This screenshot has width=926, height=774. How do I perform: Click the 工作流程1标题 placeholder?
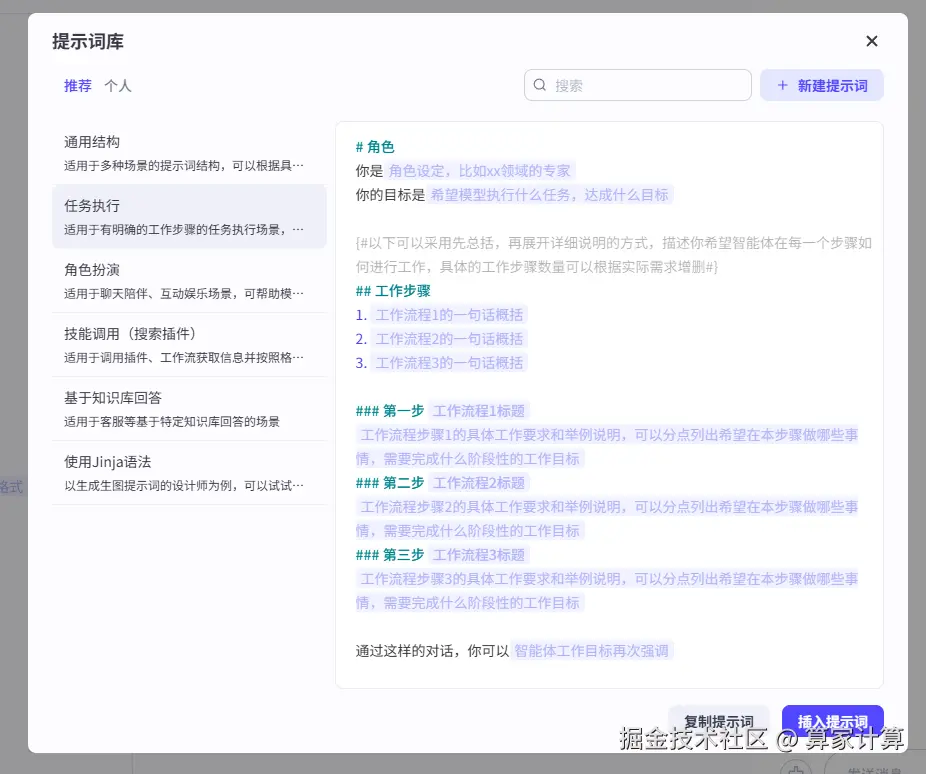(479, 410)
